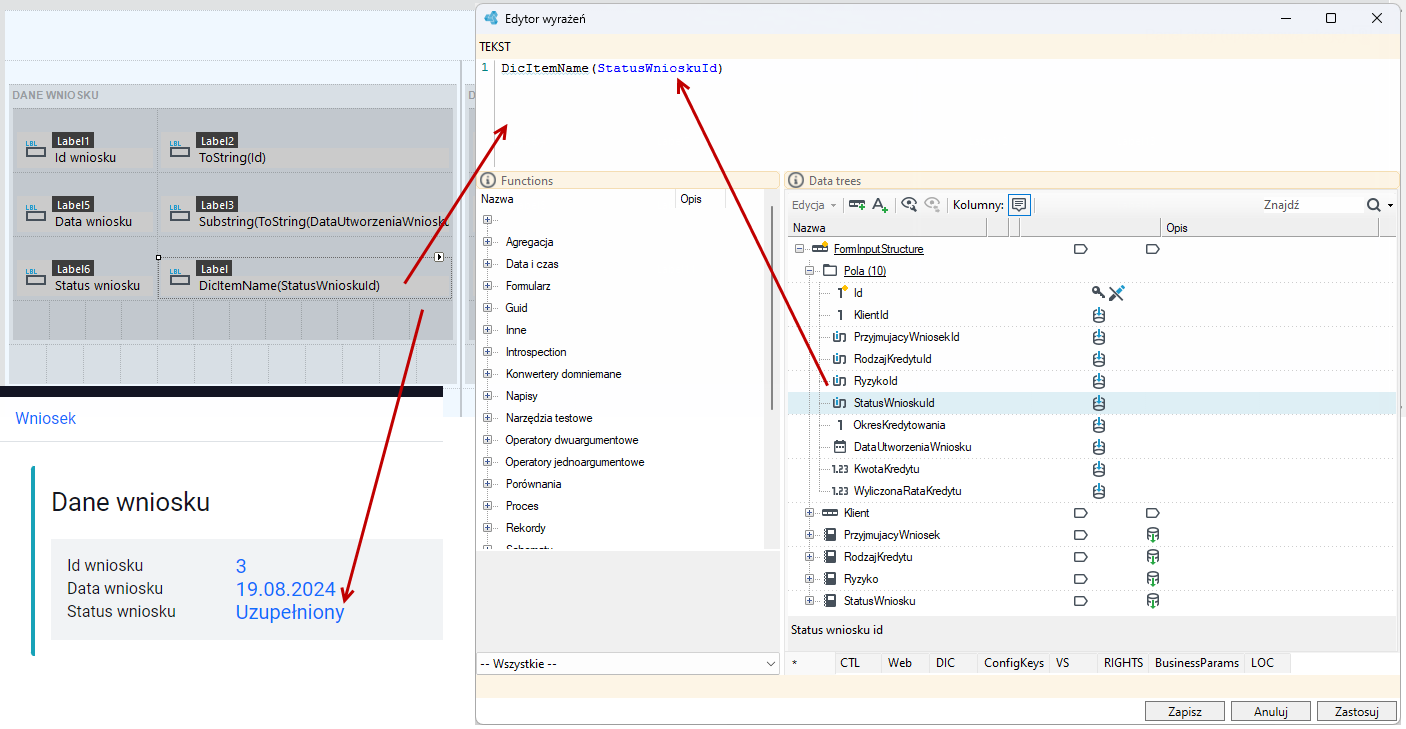Select the Label DicItemName(StatusWnioskuId) control in designer

(x=304, y=278)
